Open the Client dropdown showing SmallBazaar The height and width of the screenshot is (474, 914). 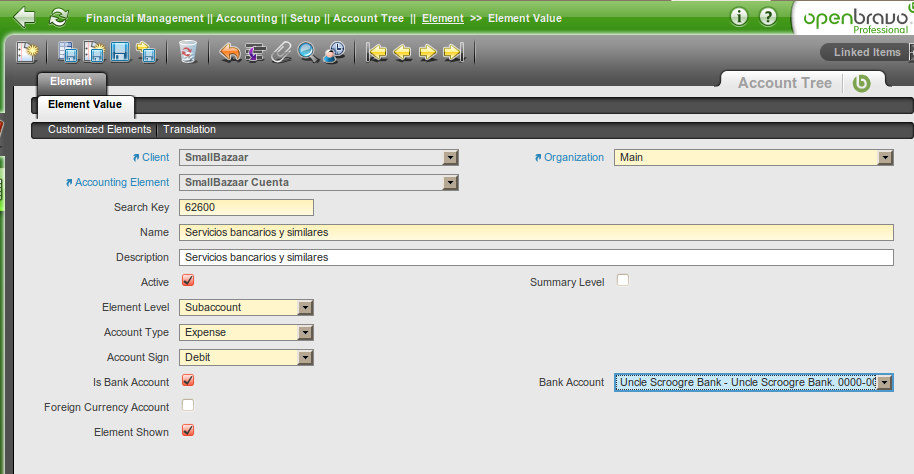click(x=319, y=157)
